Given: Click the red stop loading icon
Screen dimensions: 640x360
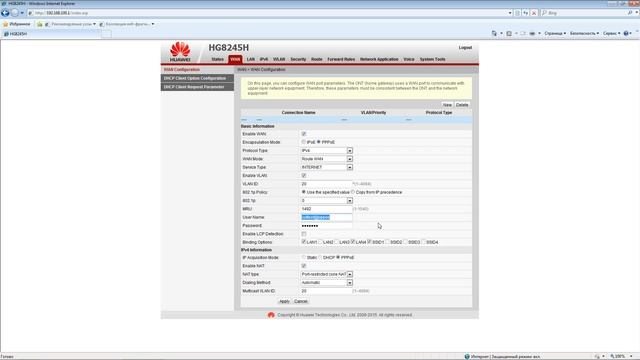Looking at the screenshot, I should pyautogui.click(x=534, y=13).
